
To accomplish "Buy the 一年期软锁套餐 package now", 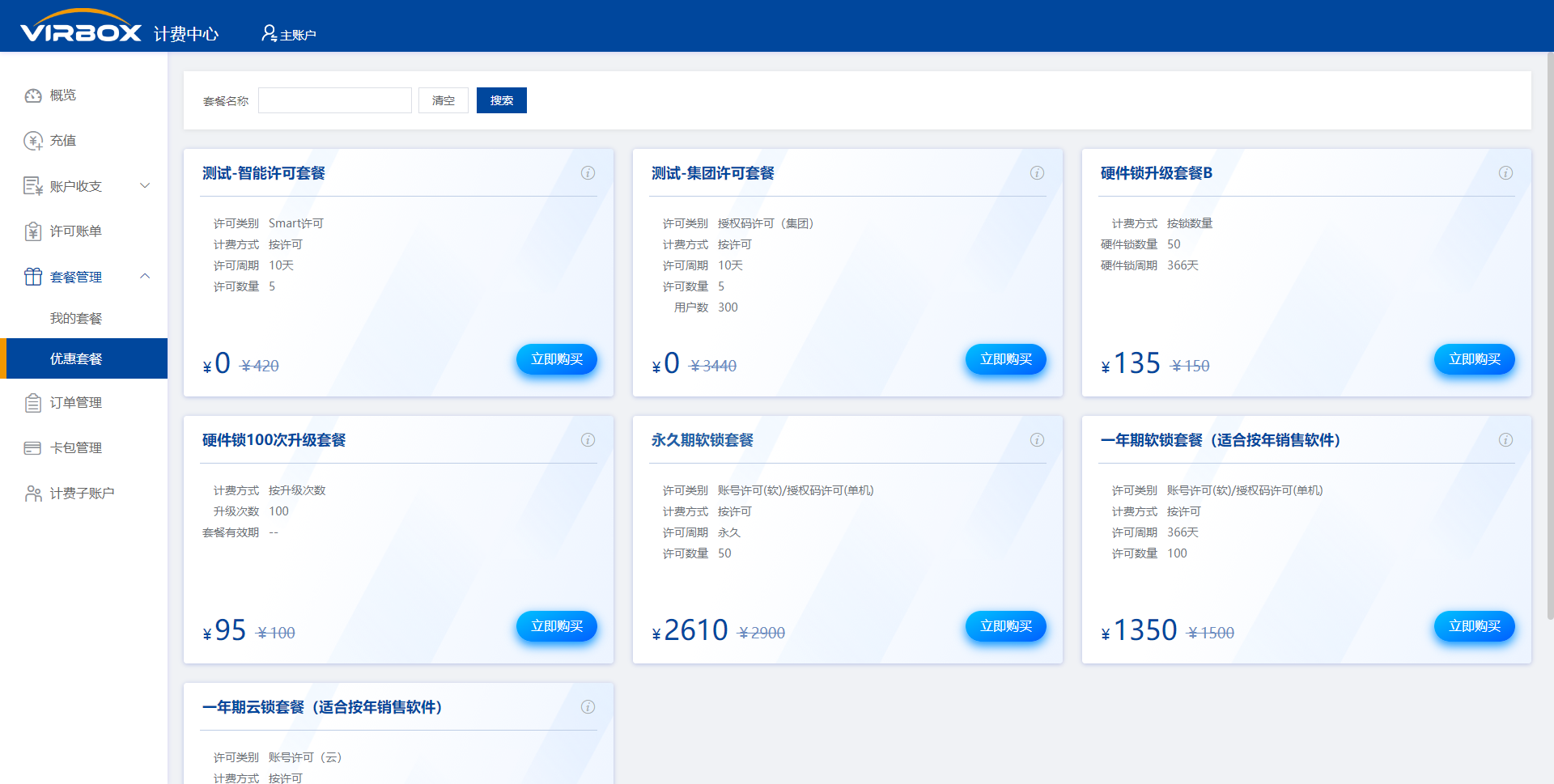I will [1475, 626].
